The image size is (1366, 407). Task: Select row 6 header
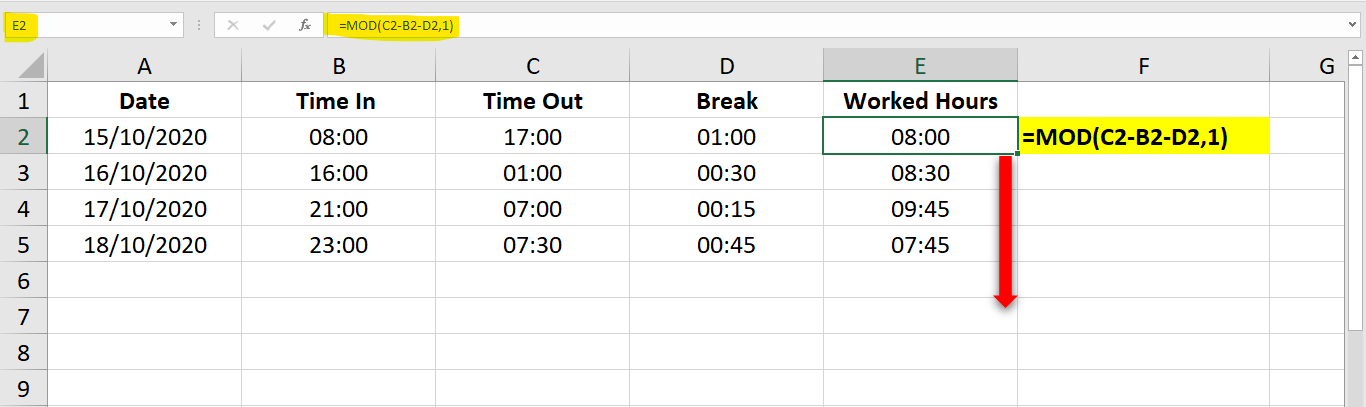(x=24, y=281)
